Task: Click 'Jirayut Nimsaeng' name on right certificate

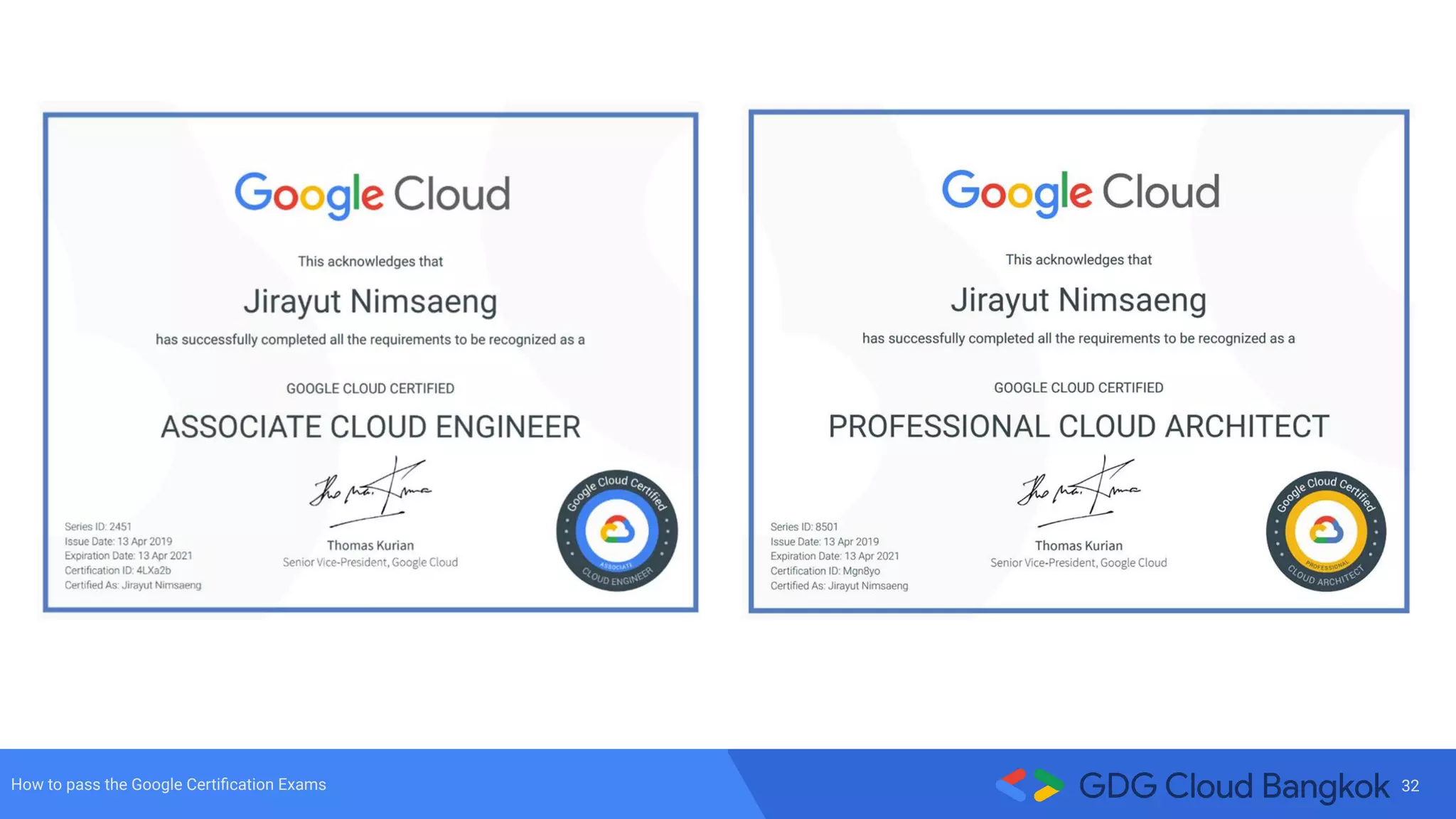Action: (x=1078, y=300)
